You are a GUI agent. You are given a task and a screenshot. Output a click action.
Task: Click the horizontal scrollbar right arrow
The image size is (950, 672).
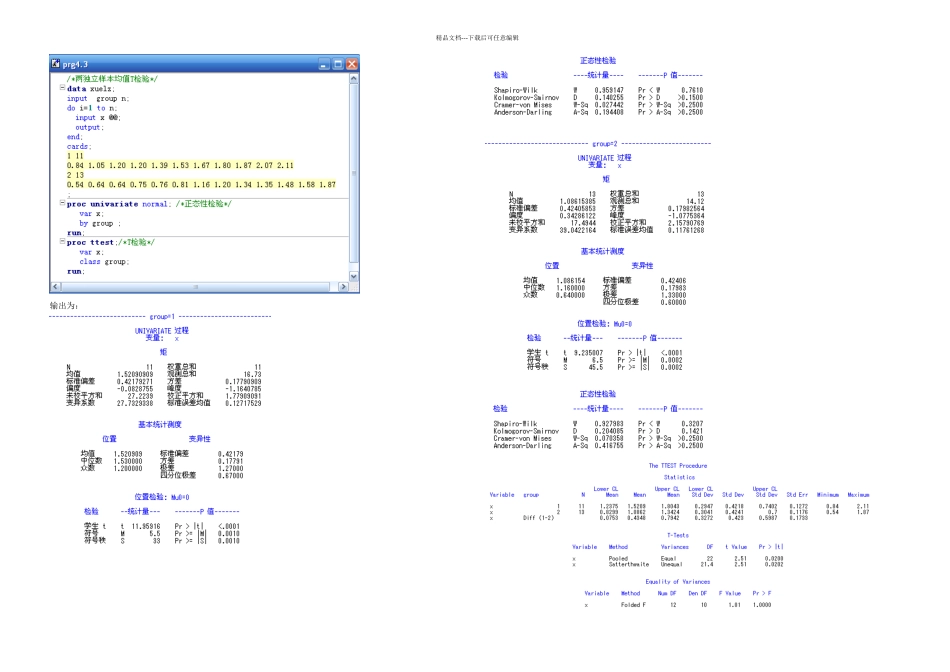(x=344, y=287)
